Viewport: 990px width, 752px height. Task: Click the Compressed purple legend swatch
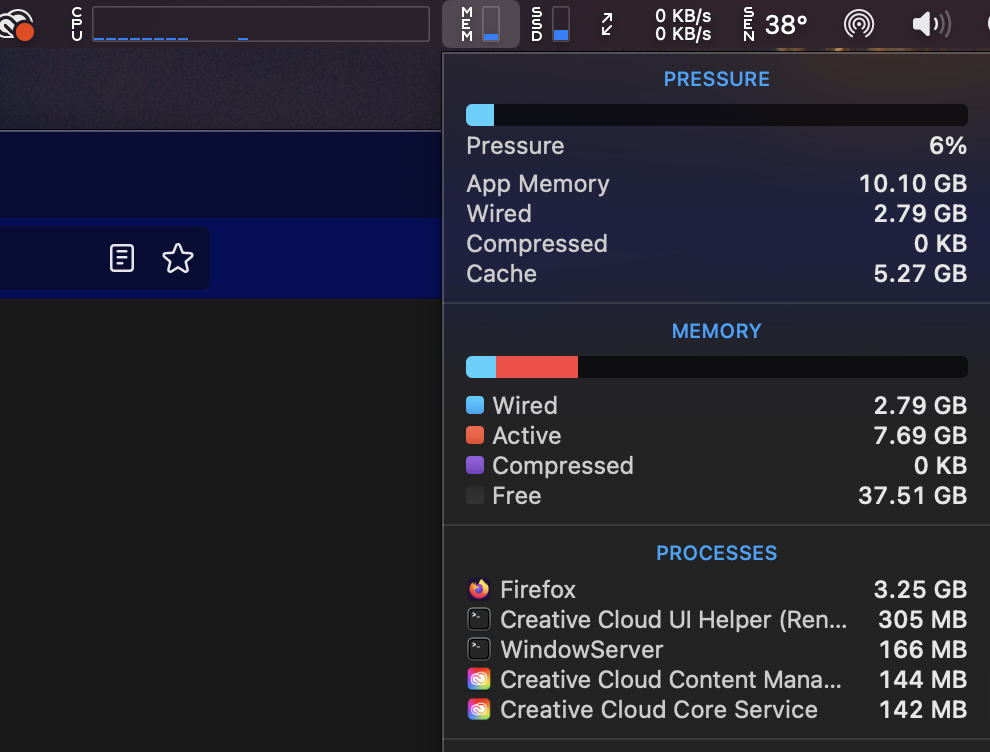pyautogui.click(x=475, y=465)
